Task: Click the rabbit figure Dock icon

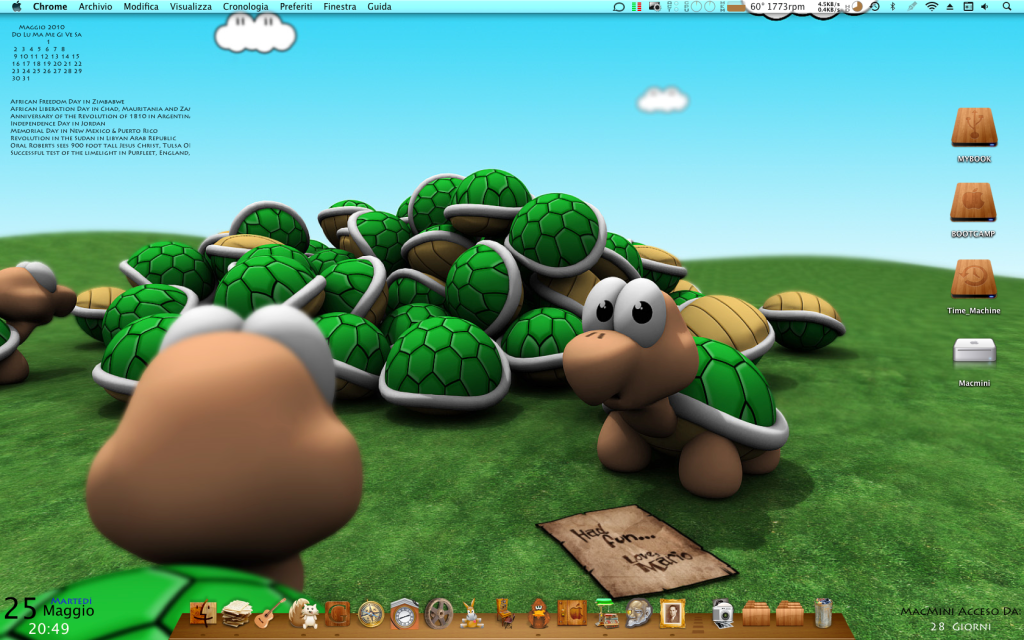Action: click(472, 614)
